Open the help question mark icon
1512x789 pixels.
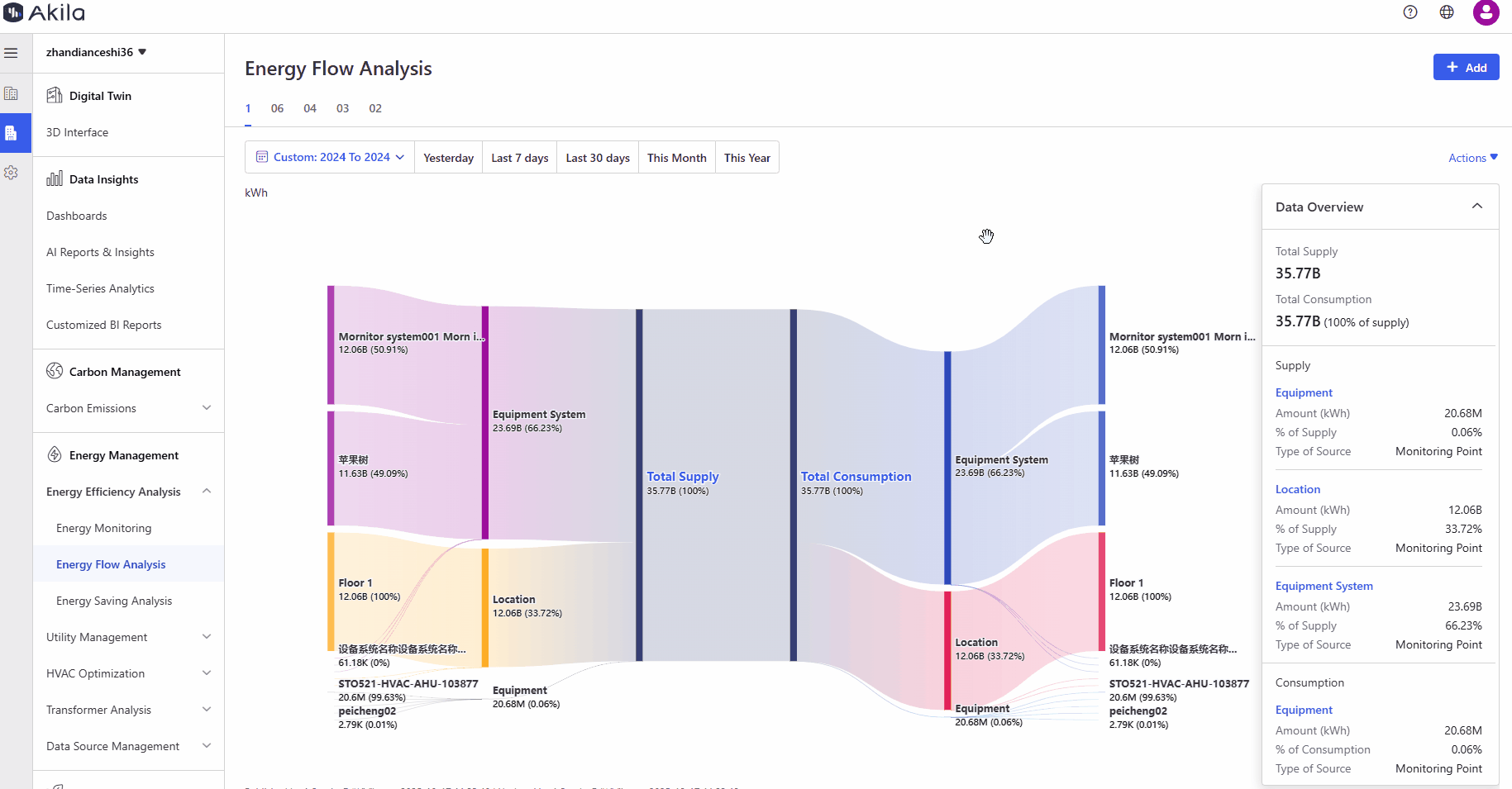pyautogui.click(x=1410, y=12)
